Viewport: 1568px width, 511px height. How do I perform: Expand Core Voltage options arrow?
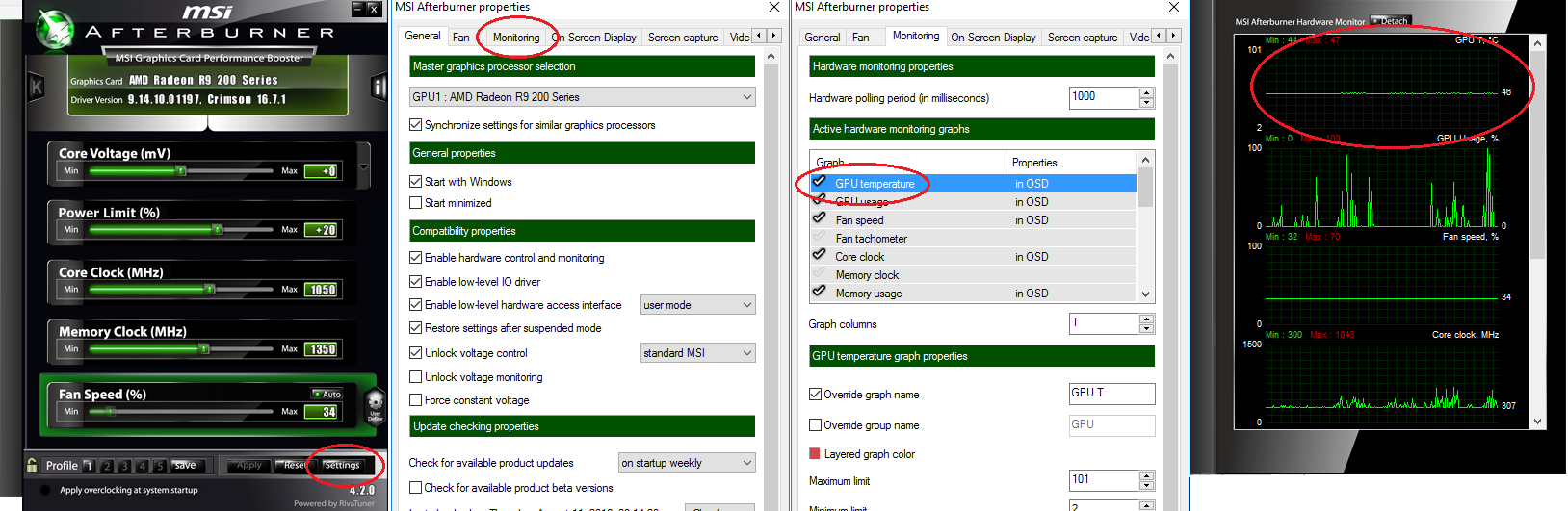pos(363,166)
